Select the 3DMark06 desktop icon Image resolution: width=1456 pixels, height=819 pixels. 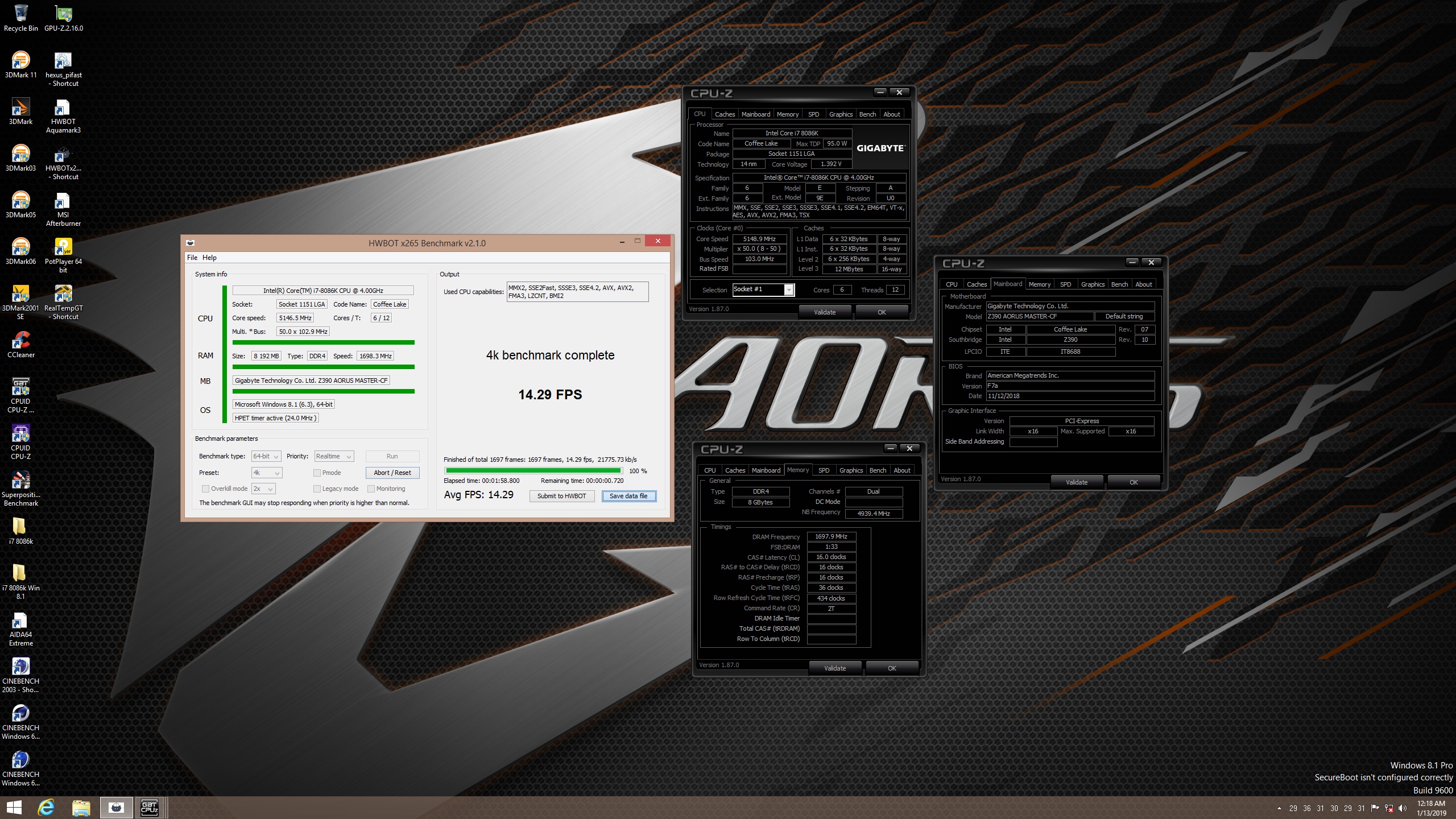click(21, 251)
